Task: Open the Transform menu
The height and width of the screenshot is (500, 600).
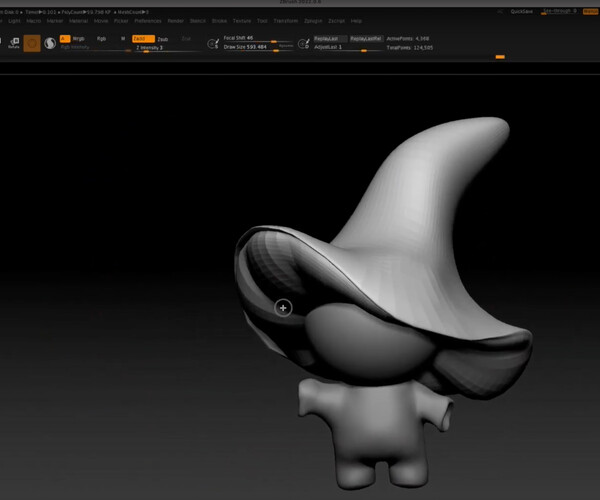Action: pos(285,21)
